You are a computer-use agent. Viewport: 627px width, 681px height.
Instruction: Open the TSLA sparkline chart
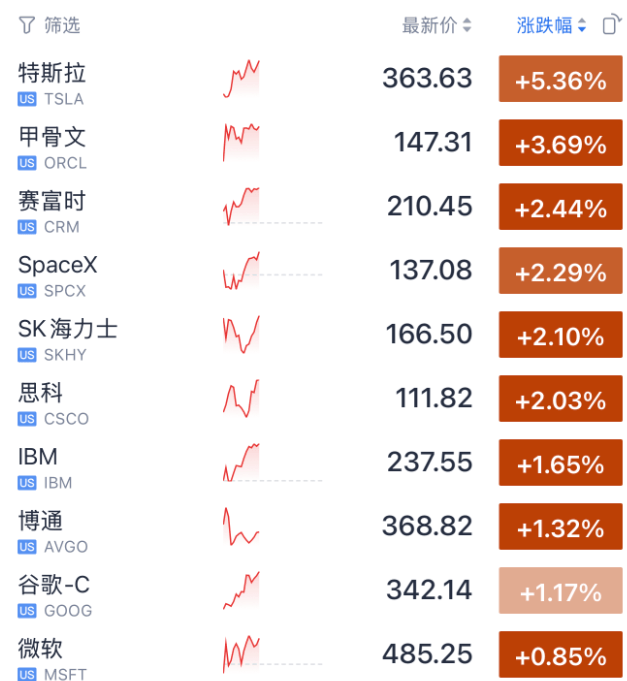(241, 79)
